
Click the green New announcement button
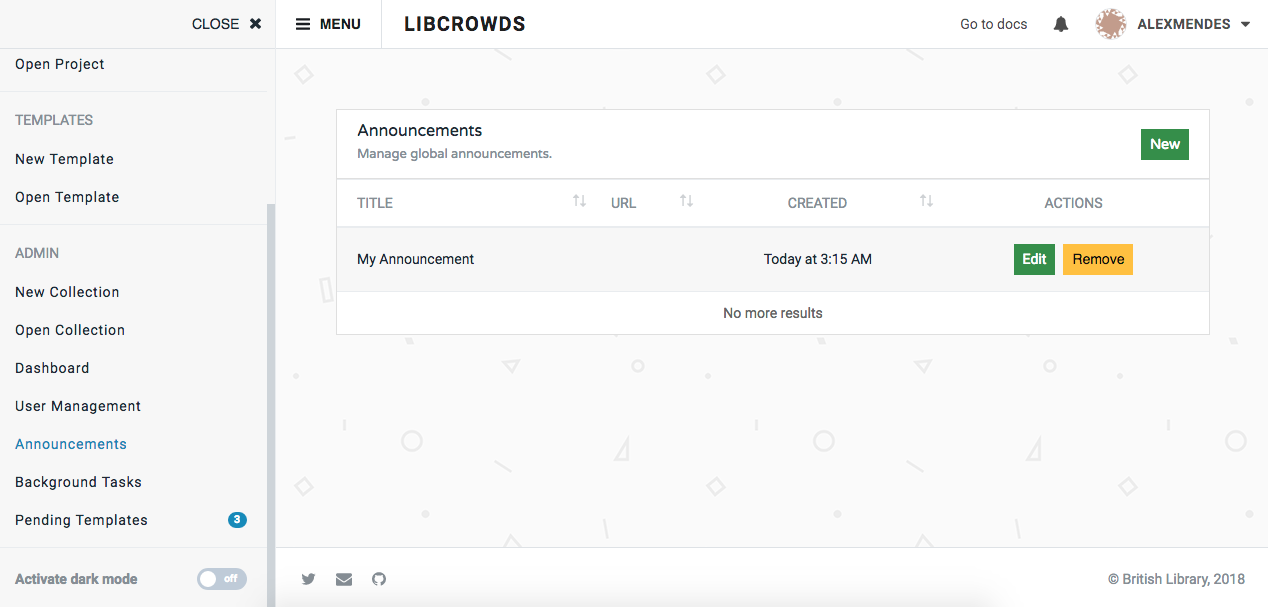(1164, 144)
